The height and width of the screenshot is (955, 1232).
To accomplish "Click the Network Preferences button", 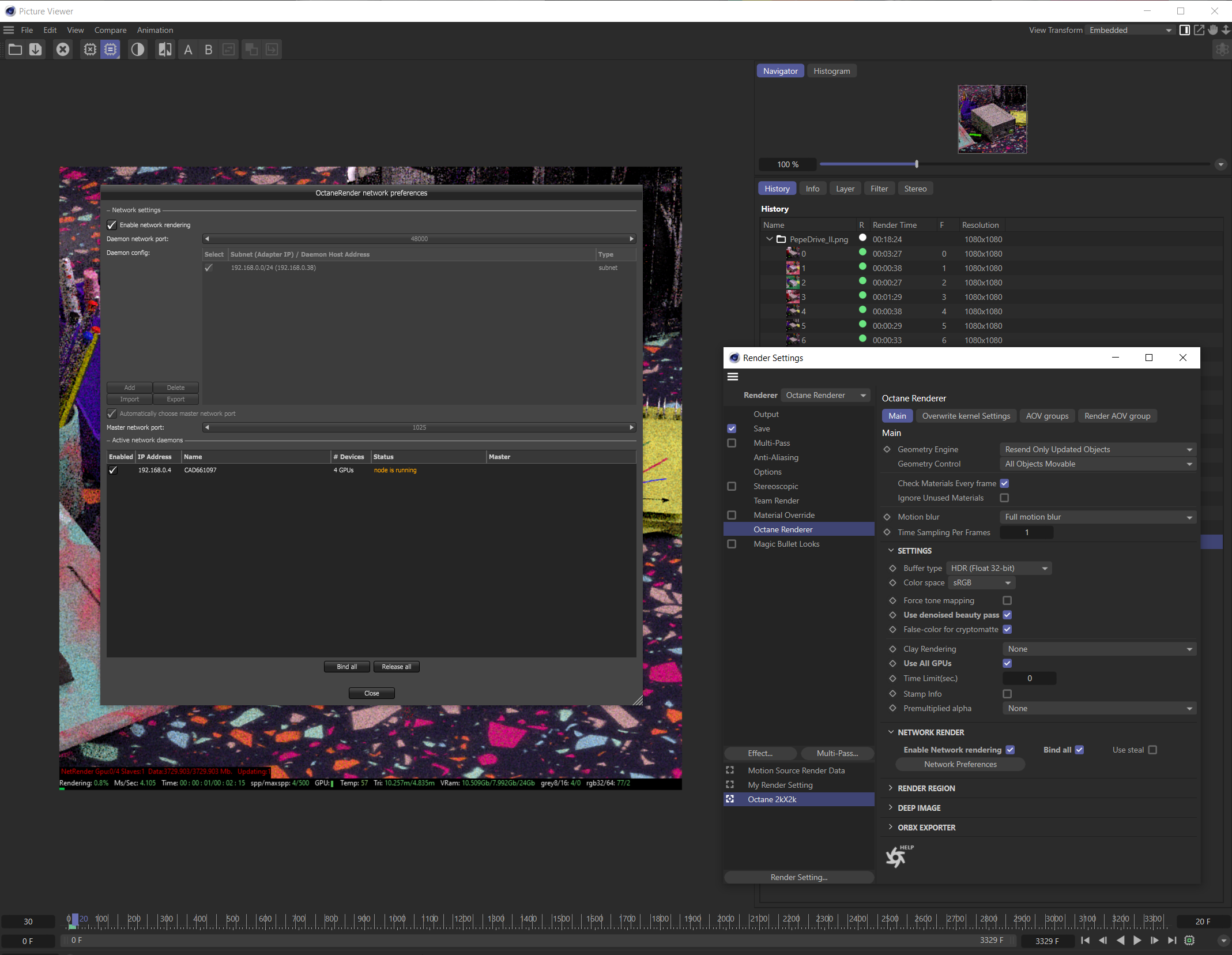I will pyautogui.click(x=960, y=764).
